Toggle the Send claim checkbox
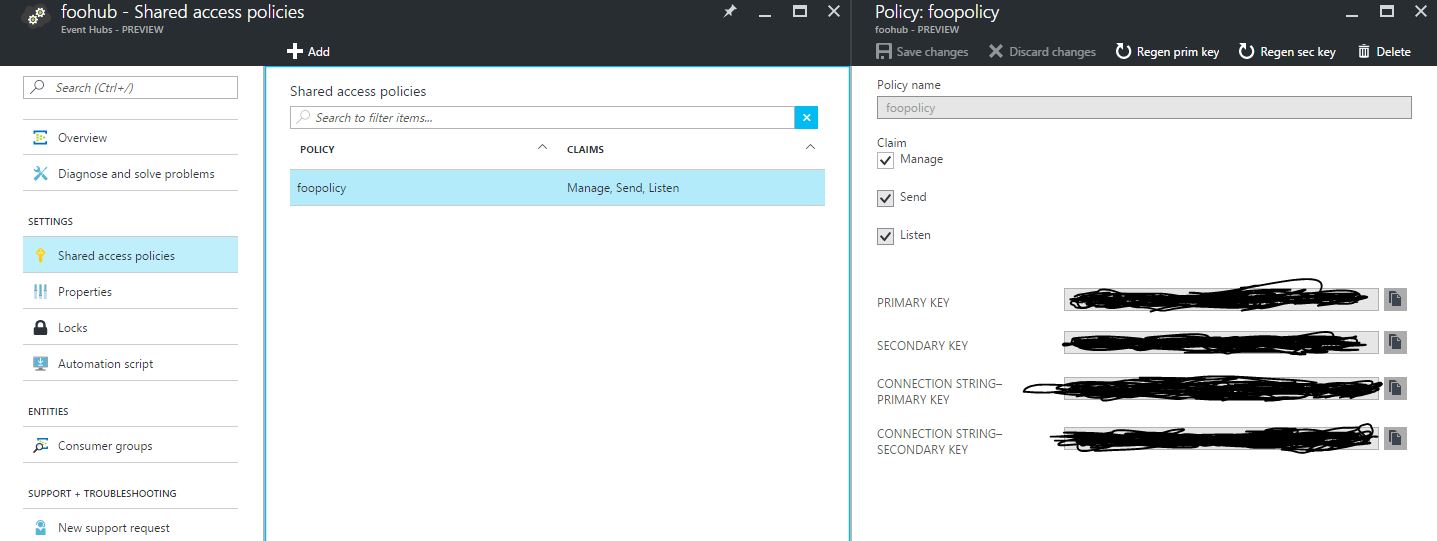1437x541 pixels. coord(885,198)
